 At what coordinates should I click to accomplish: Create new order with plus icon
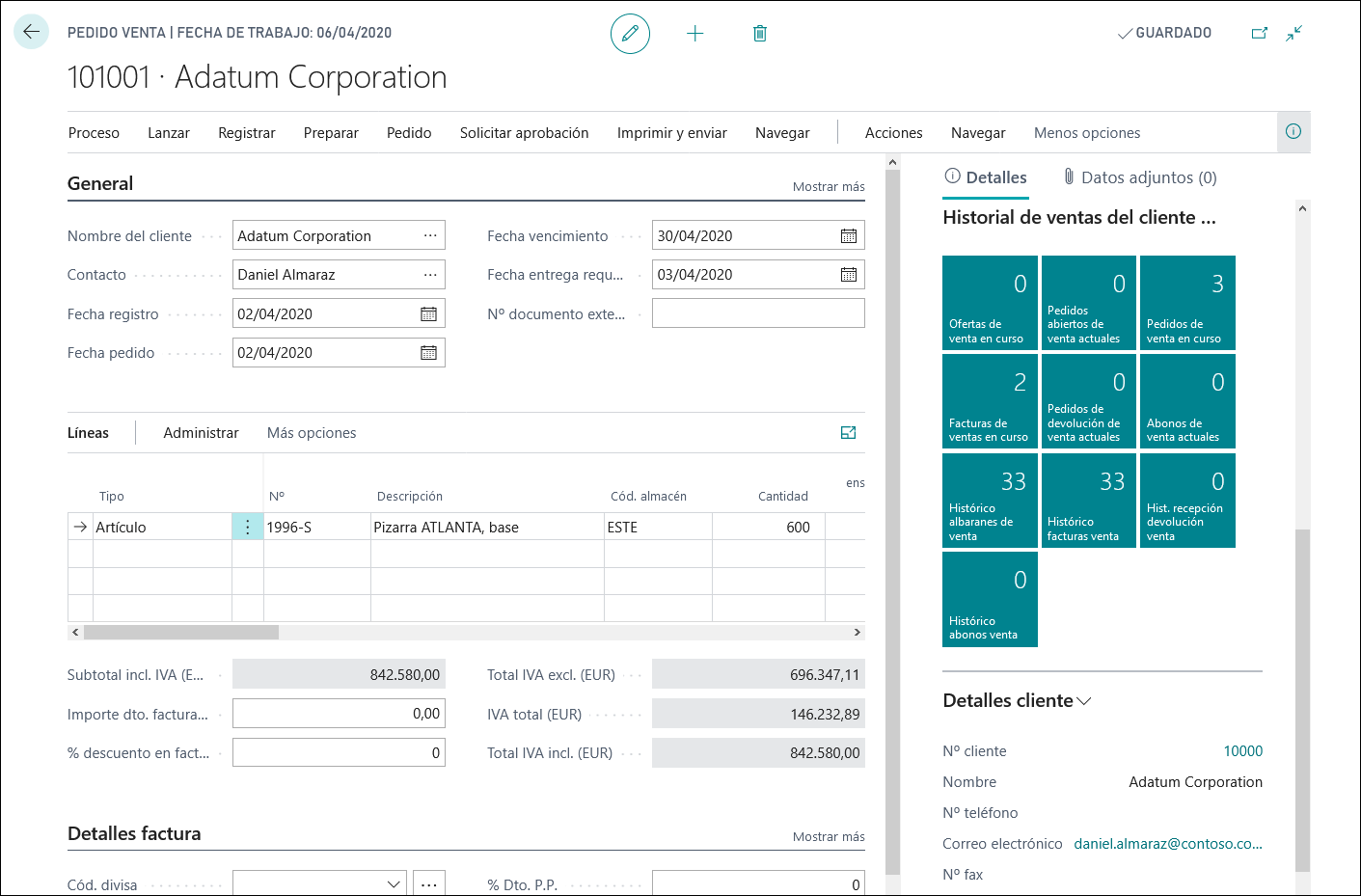point(694,34)
